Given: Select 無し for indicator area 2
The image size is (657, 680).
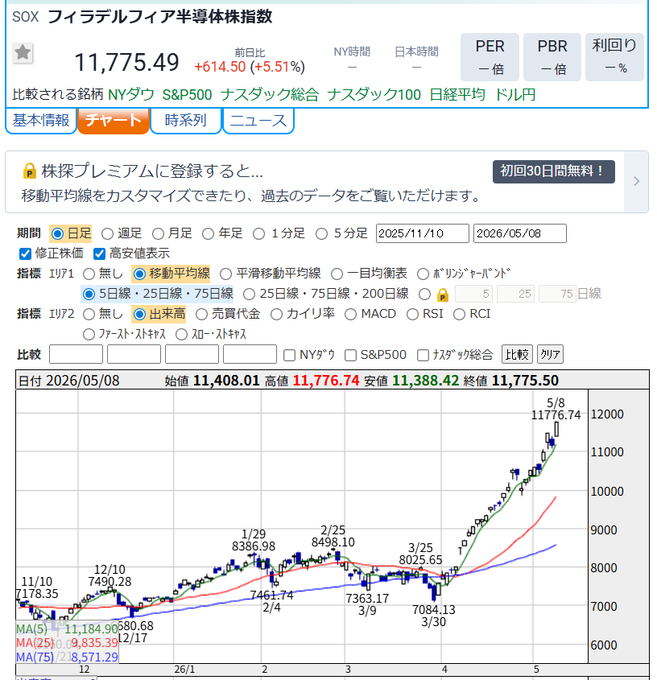Looking at the screenshot, I should (89, 314).
